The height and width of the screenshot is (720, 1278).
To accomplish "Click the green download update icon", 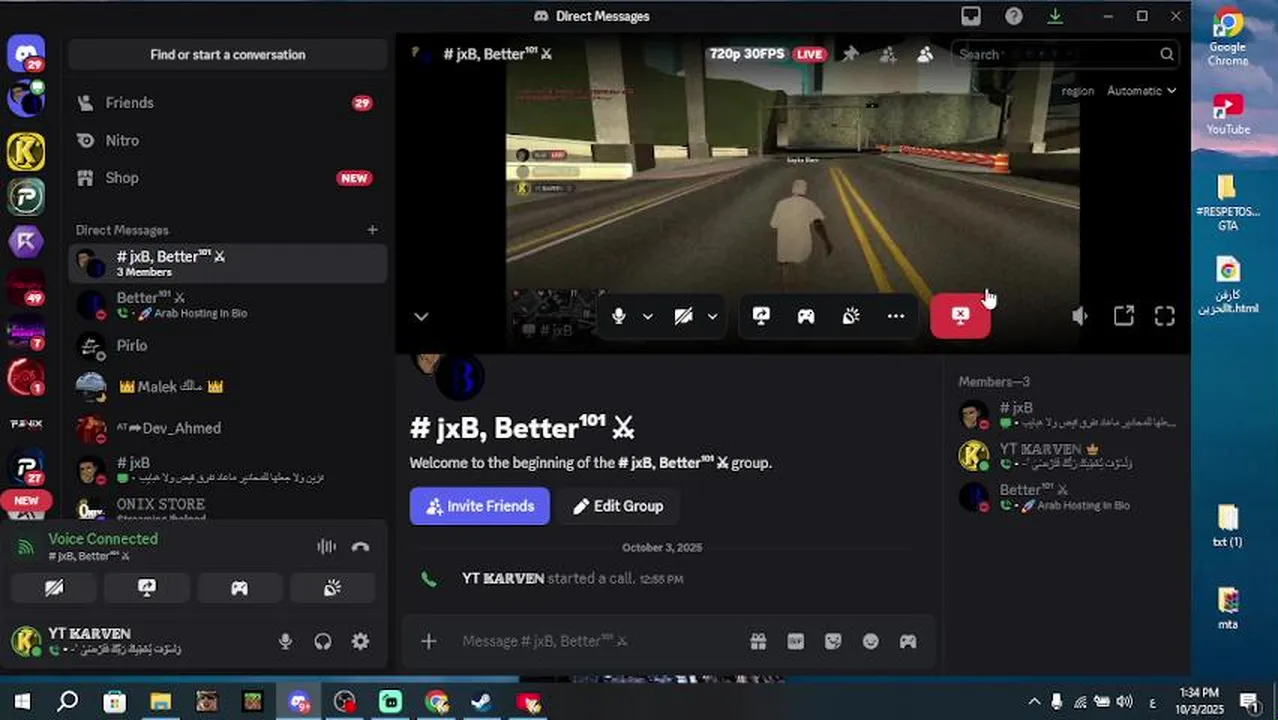I will coord(1055,16).
